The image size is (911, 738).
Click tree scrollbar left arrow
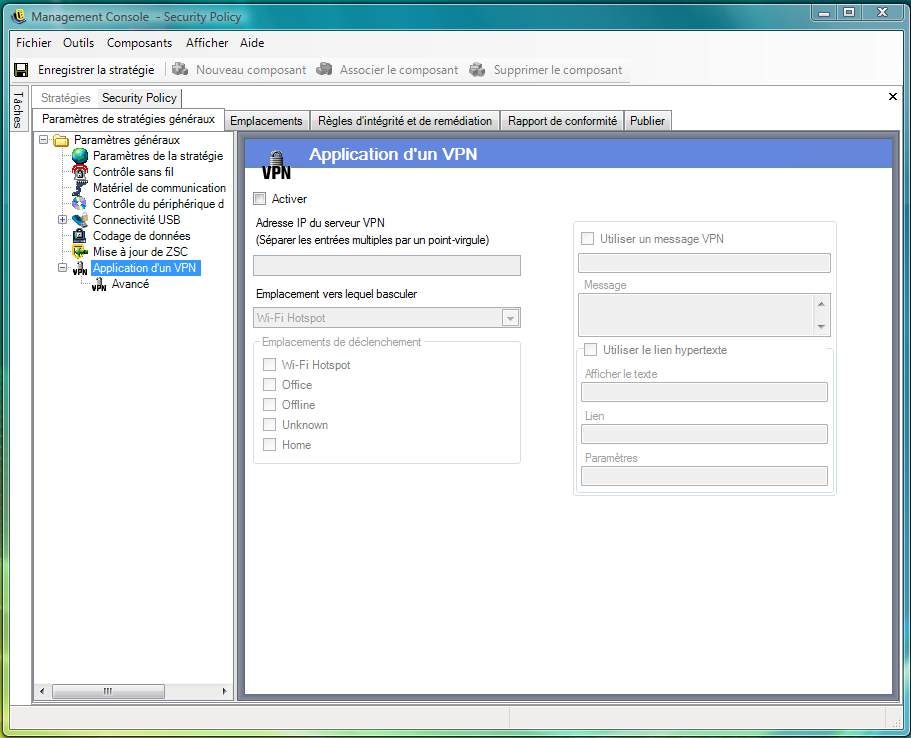[x=42, y=691]
